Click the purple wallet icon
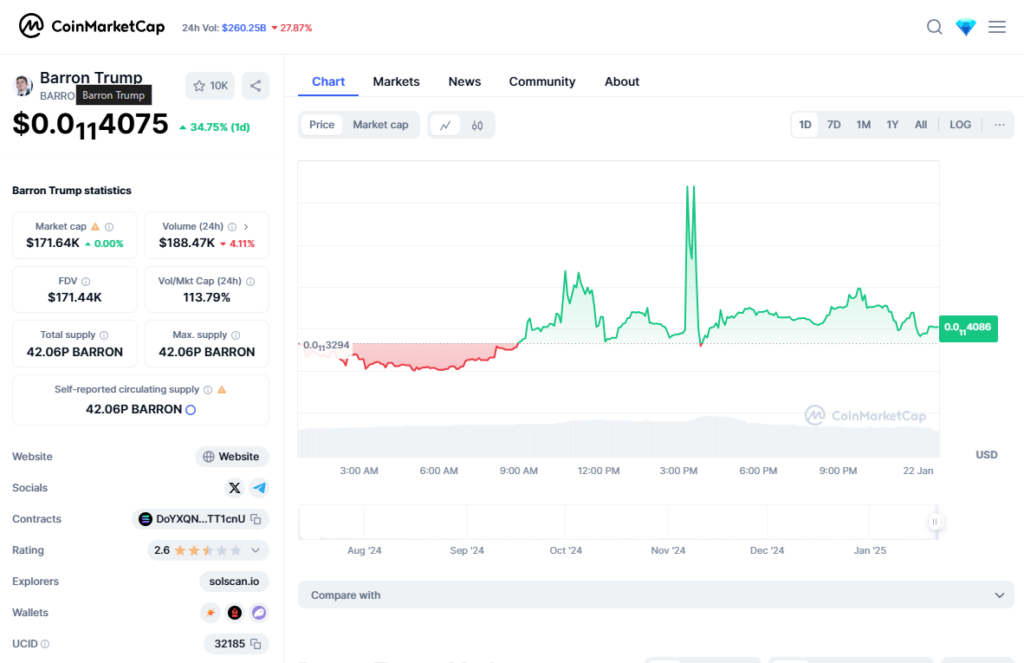1024x663 pixels. (259, 613)
